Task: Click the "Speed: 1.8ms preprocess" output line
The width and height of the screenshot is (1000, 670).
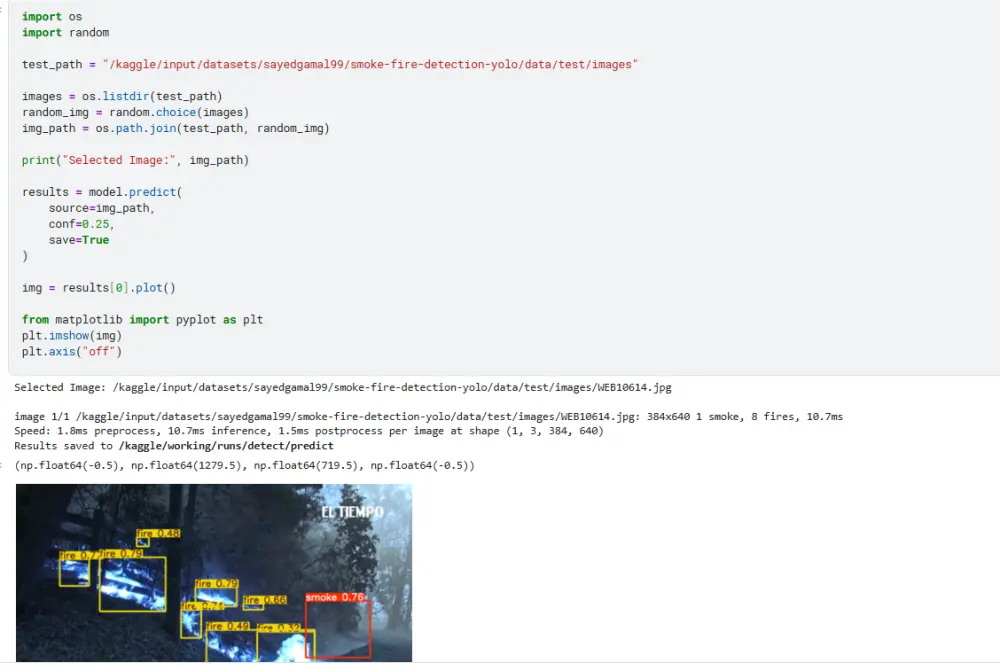Action: pos(309,431)
